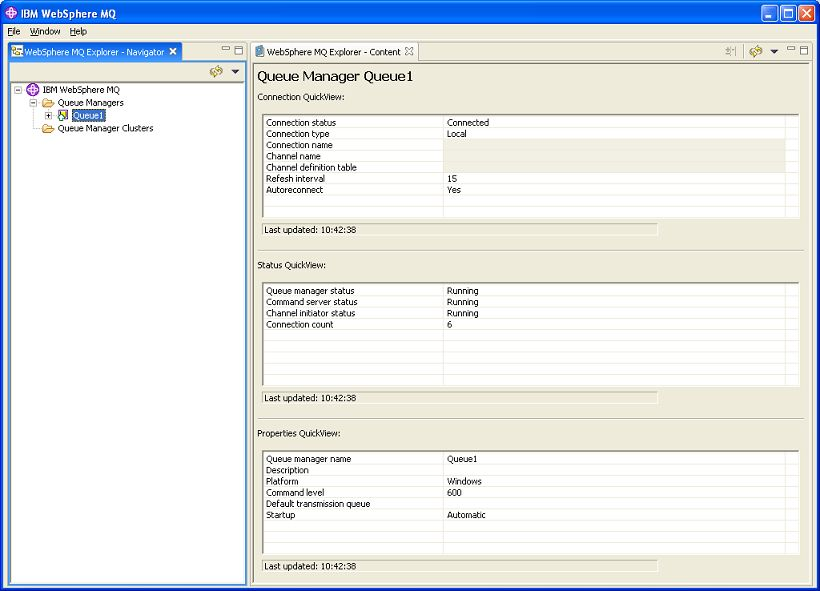This screenshot has height=591, width=820.
Task: Click the Connection name row label
Action: (x=299, y=145)
